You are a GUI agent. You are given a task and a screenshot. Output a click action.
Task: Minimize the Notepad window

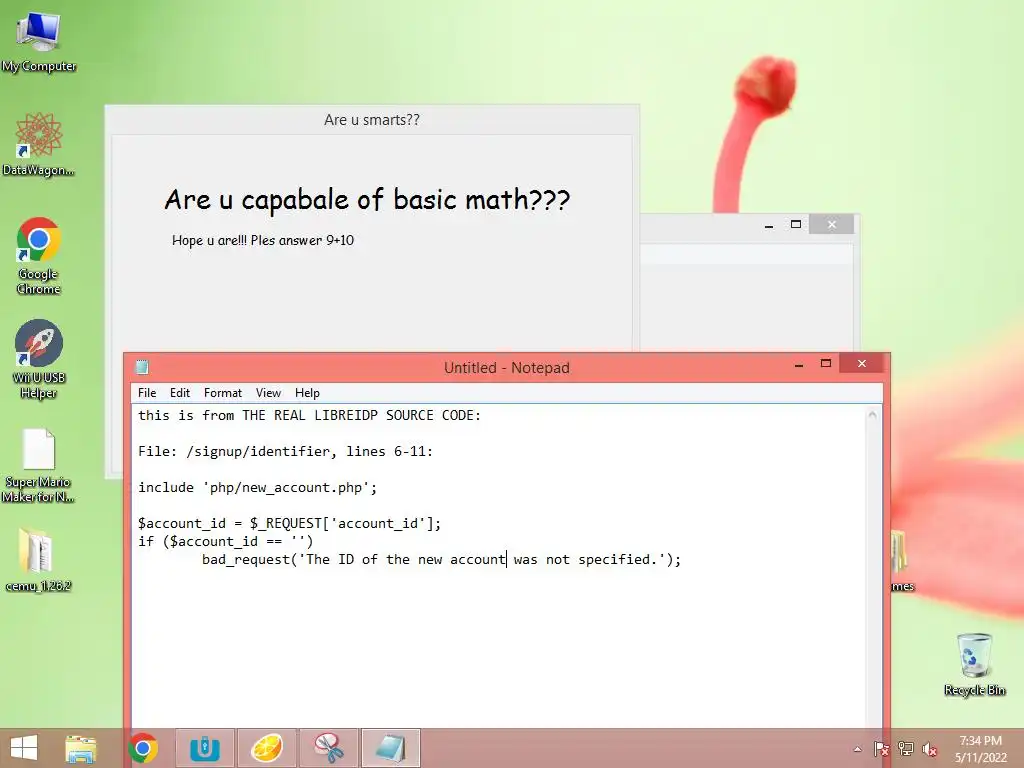(x=799, y=364)
